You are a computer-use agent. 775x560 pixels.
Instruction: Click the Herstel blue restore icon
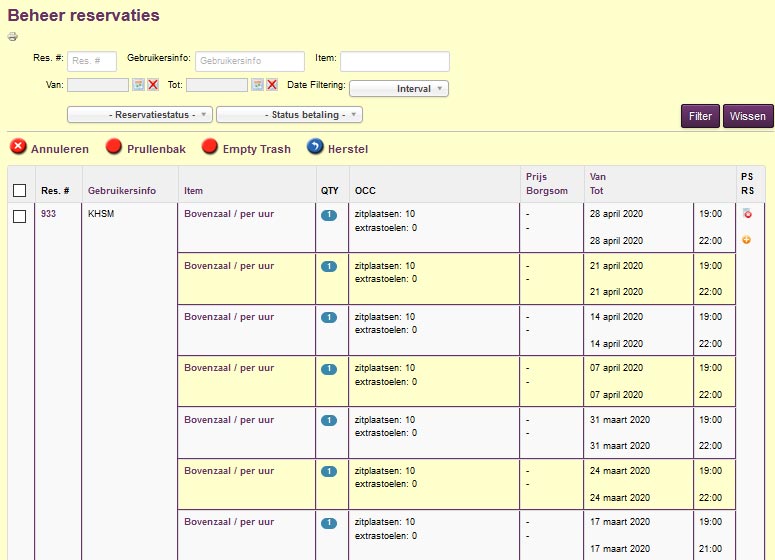point(315,147)
